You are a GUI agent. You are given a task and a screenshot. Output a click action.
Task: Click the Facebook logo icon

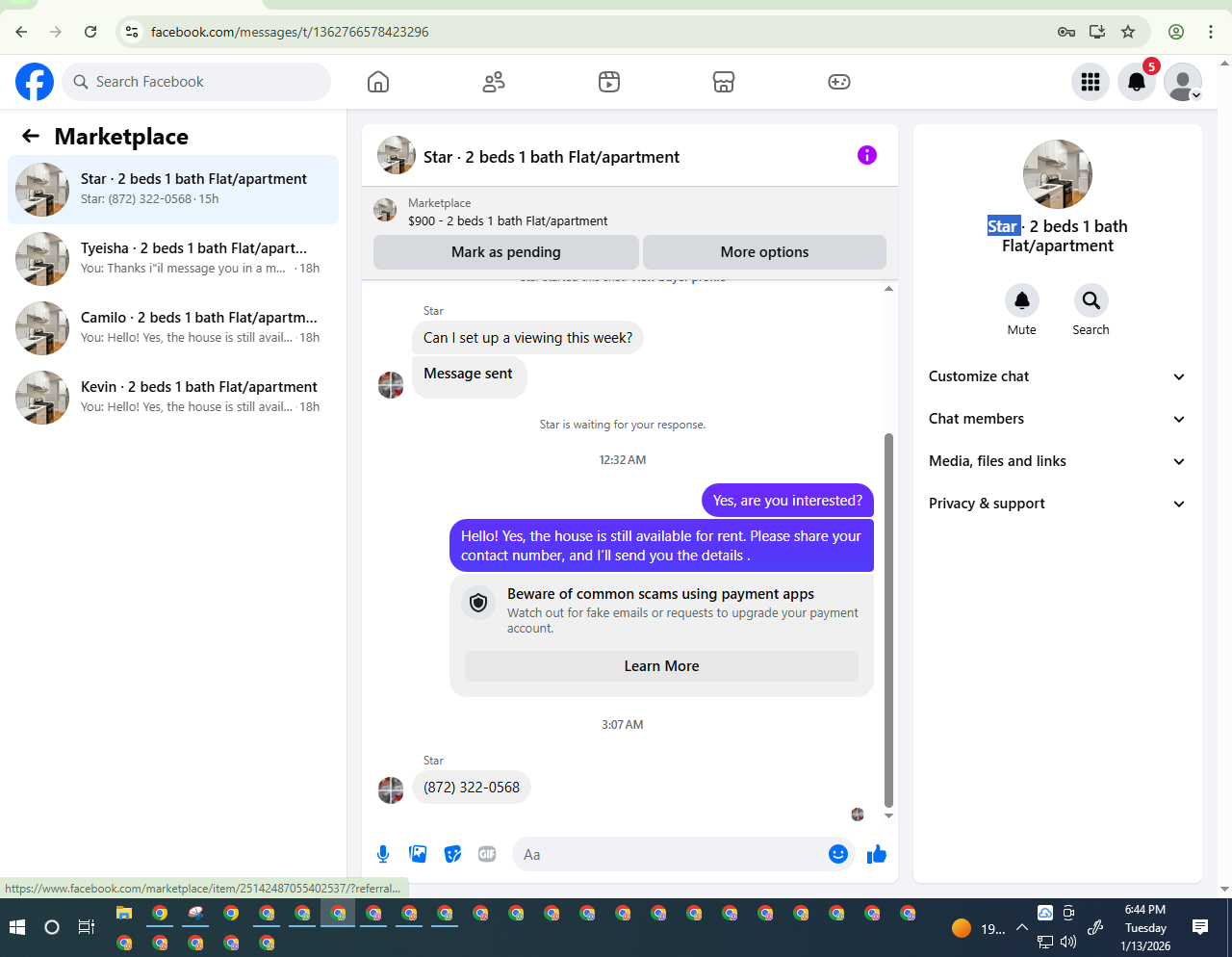[x=35, y=82]
